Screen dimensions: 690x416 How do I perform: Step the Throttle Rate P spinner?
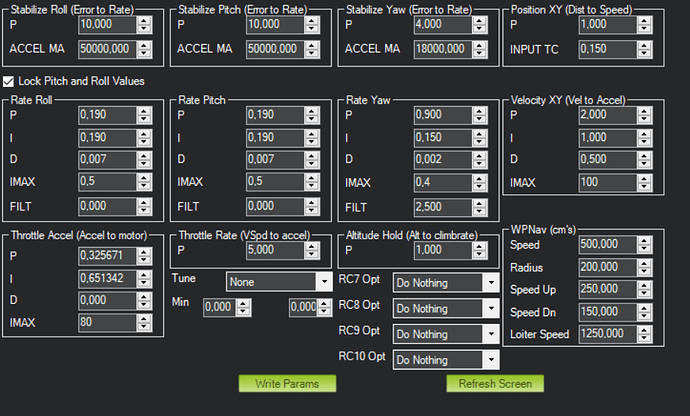click(x=312, y=250)
